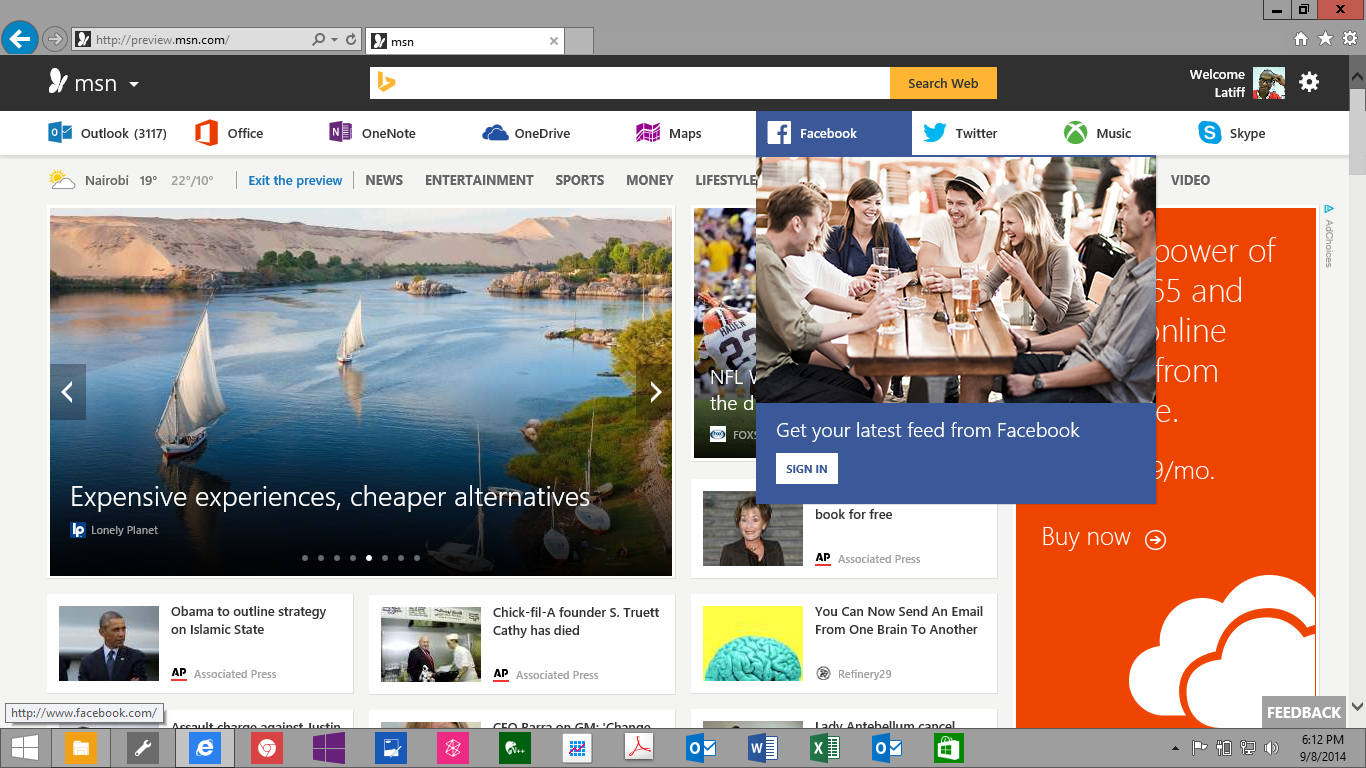Click the msn butterfly logo
The image size is (1366, 768).
(58, 82)
